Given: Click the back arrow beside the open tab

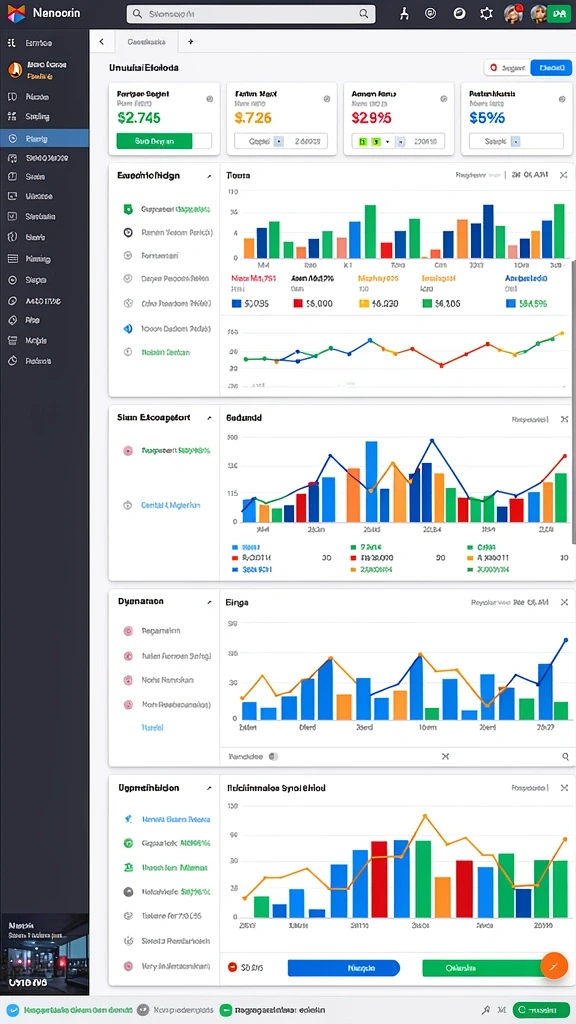Looking at the screenshot, I should [101, 41].
